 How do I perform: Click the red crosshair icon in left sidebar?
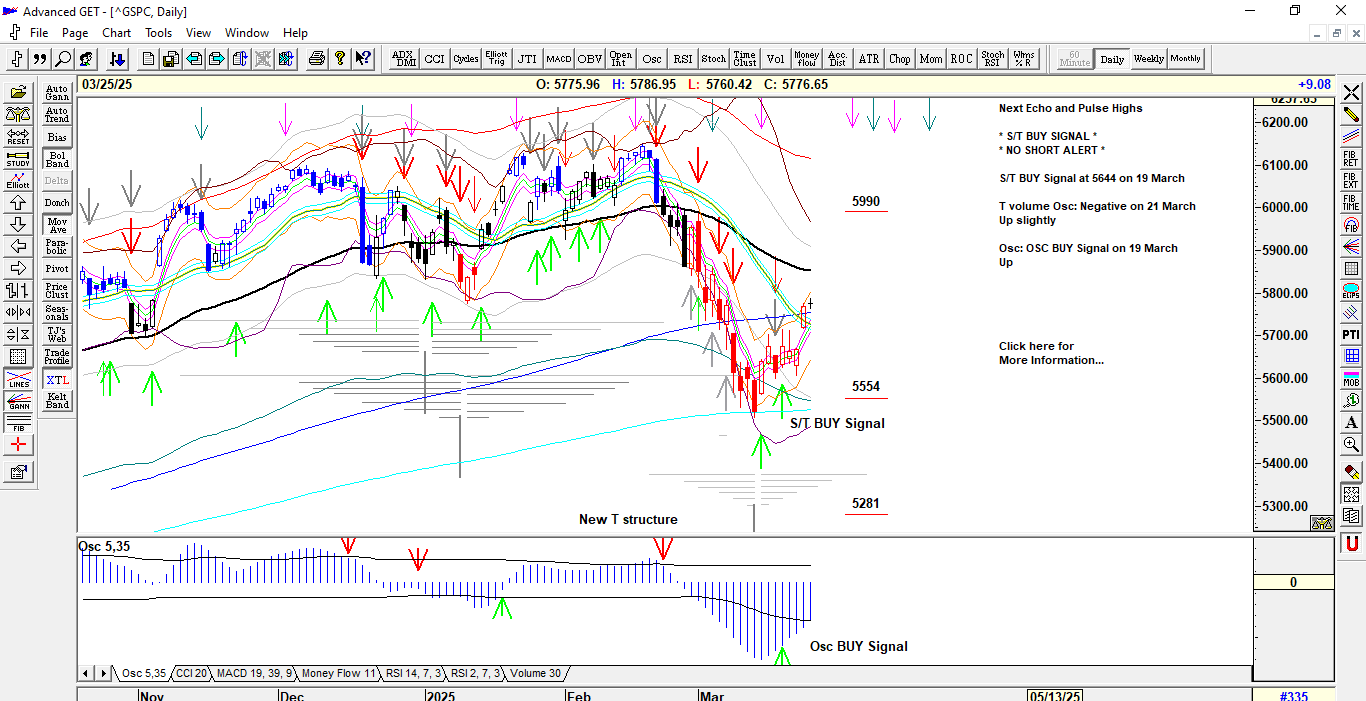pyautogui.click(x=18, y=445)
